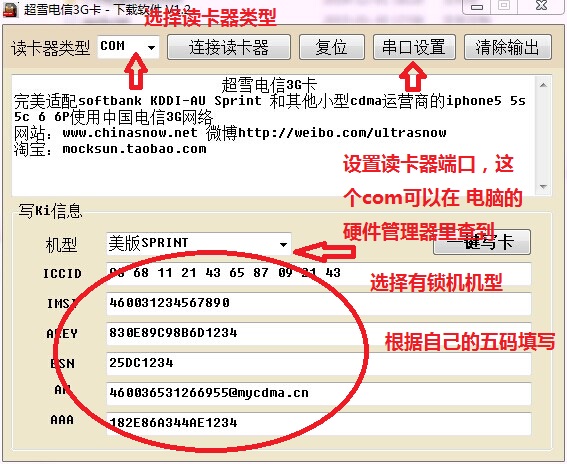Click into the AAA input field
Screen dimensions: 567x464
coord(319,423)
